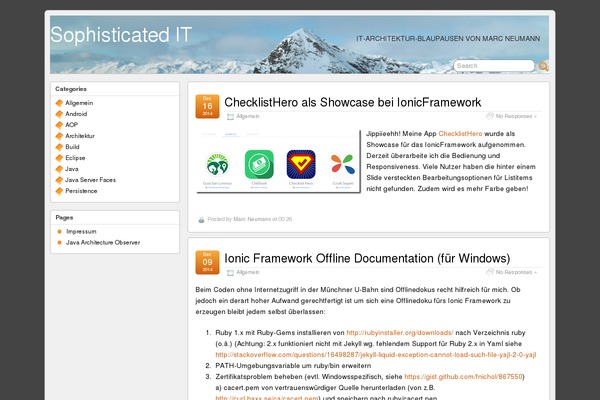This screenshot has height=400, width=600.
Task: Click the orange bullet beside Allgemein category
Action: coord(59,103)
